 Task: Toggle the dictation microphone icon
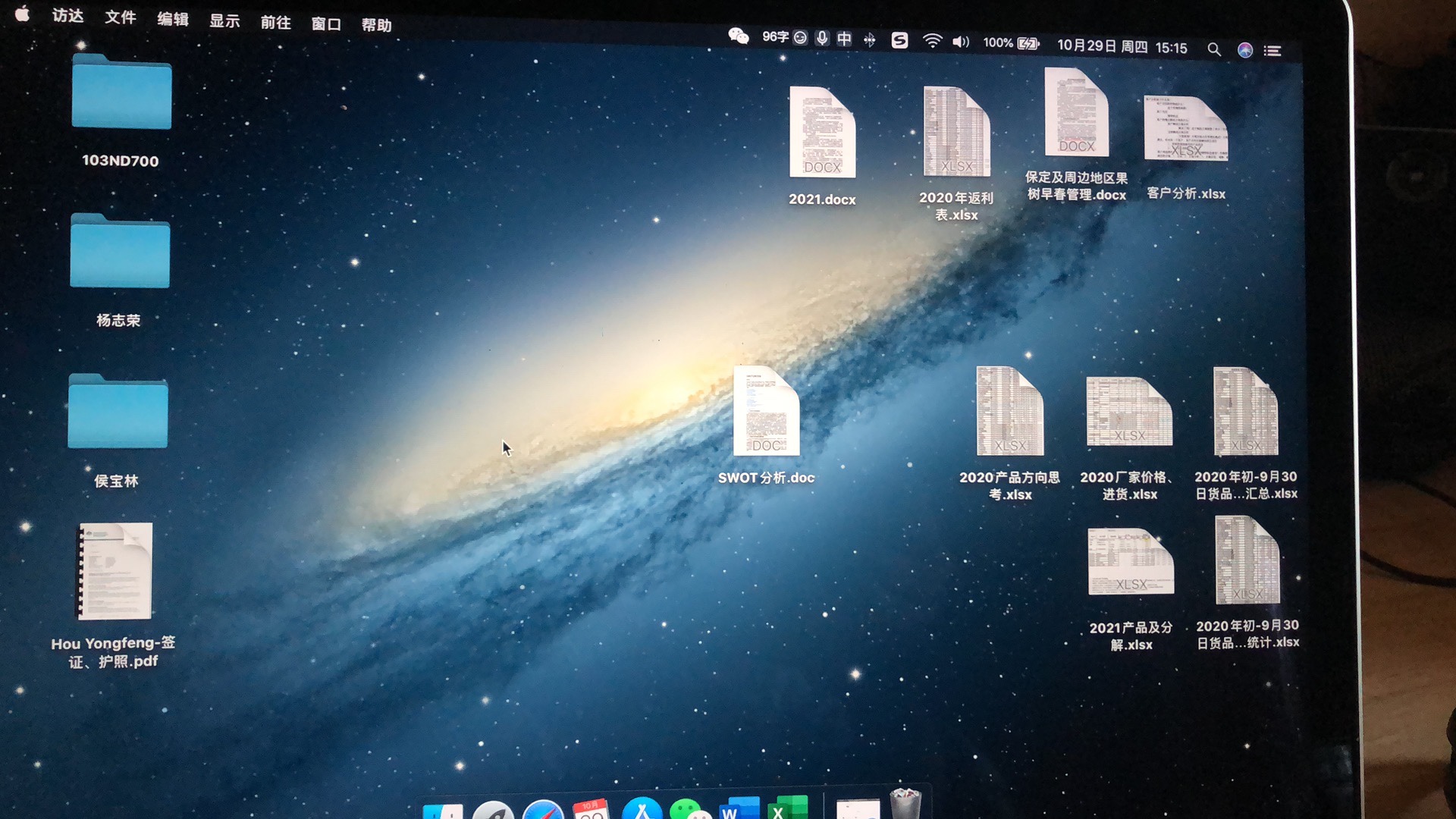(822, 38)
